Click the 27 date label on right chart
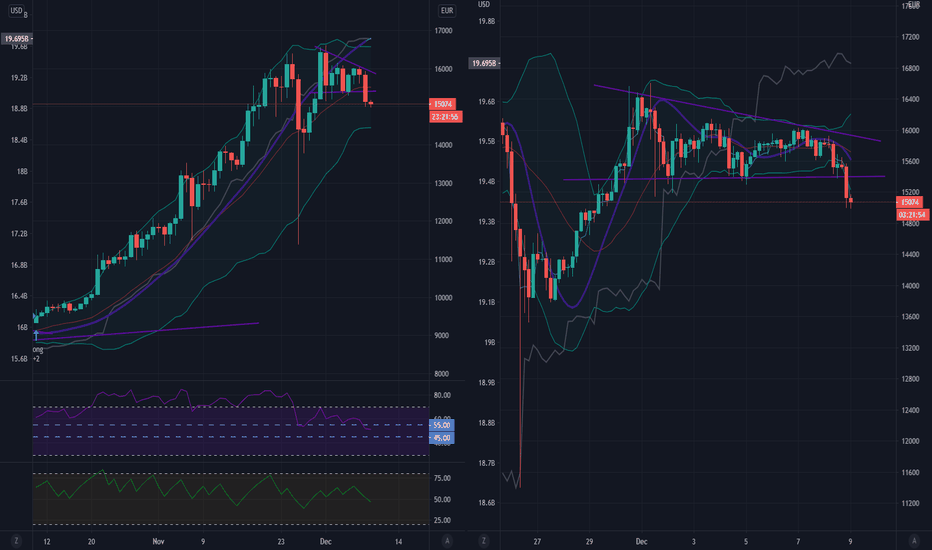Viewport: 932px width, 550px height. [537, 542]
